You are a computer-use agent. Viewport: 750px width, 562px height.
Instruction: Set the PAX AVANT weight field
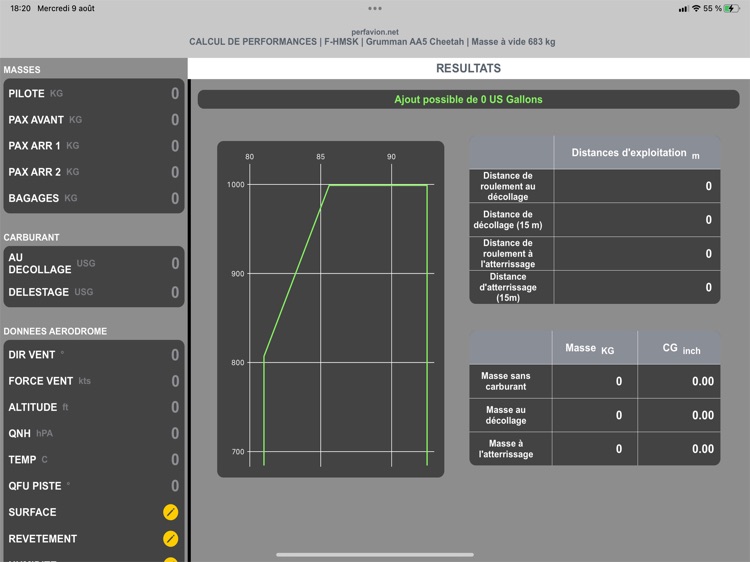pos(94,120)
